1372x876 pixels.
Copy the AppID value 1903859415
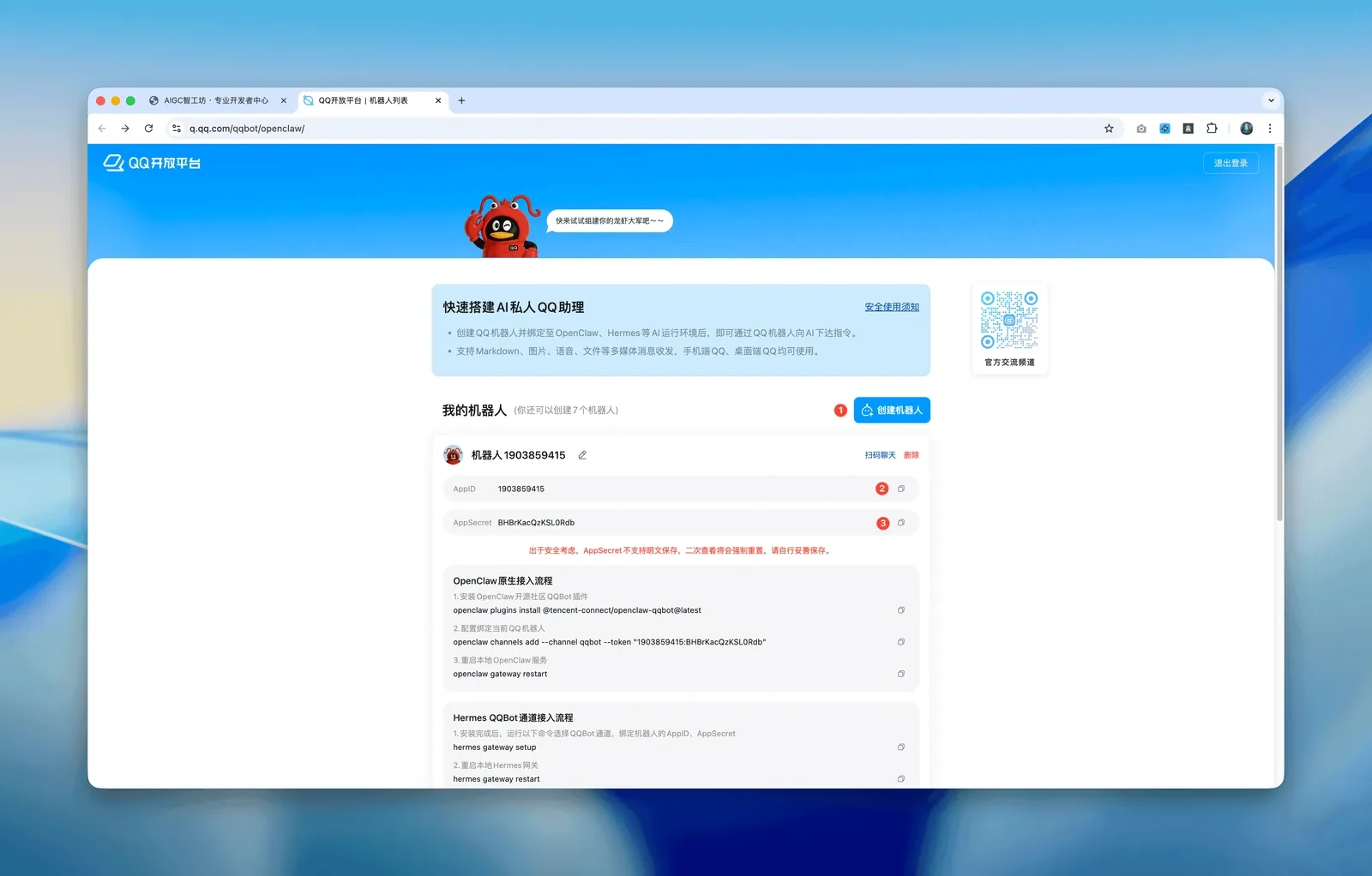pyautogui.click(x=901, y=489)
